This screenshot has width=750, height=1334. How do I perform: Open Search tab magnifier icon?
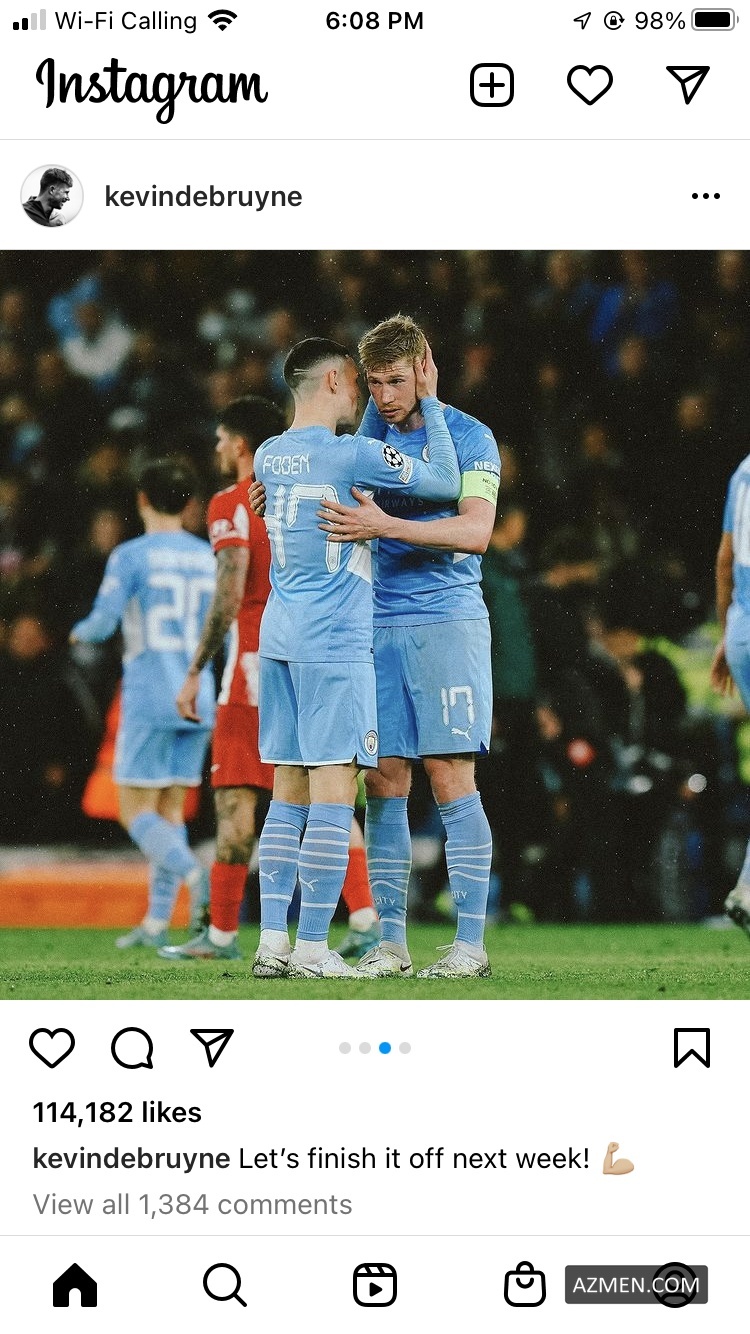tap(225, 1285)
